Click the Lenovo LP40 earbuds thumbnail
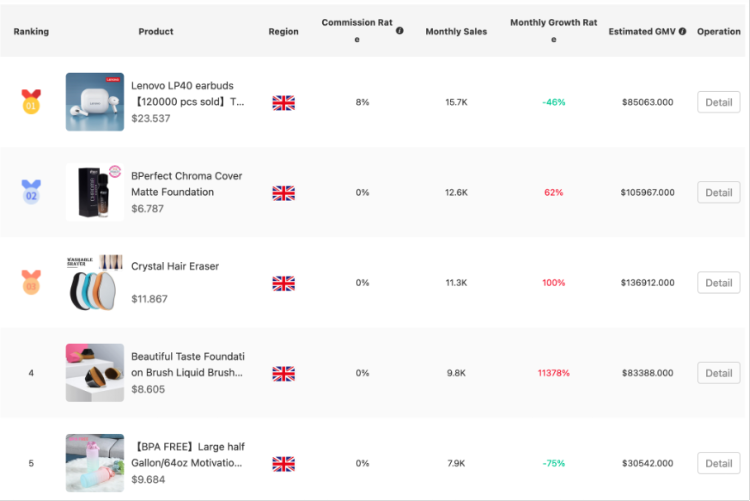This screenshot has width=750, height=501. (x=95, y=102)
